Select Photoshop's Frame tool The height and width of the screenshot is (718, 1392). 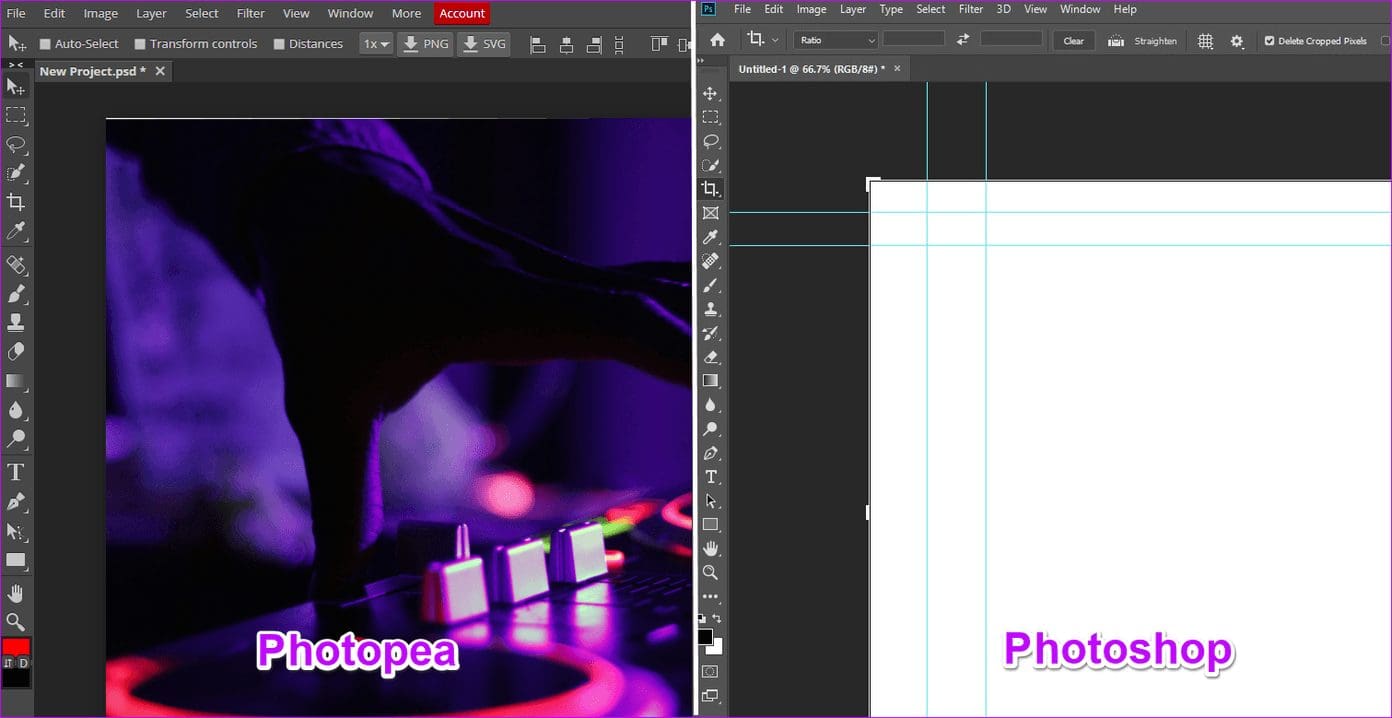[710, 213]
